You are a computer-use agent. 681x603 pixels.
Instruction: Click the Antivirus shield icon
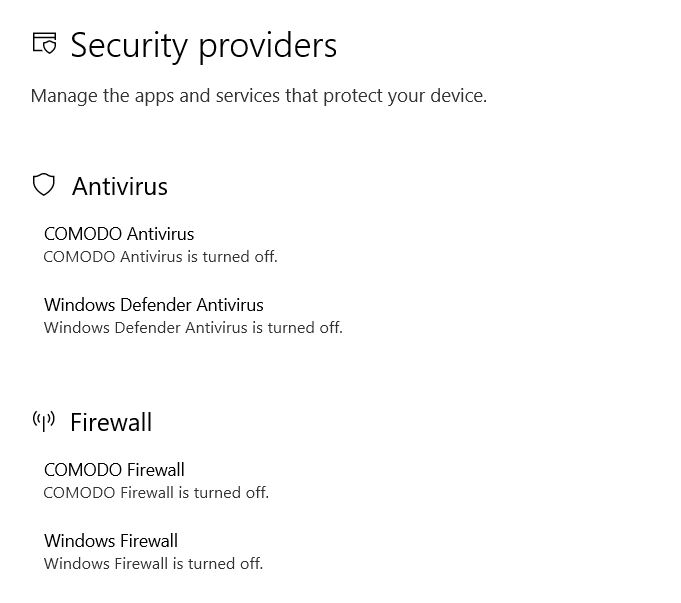point(43,185)
